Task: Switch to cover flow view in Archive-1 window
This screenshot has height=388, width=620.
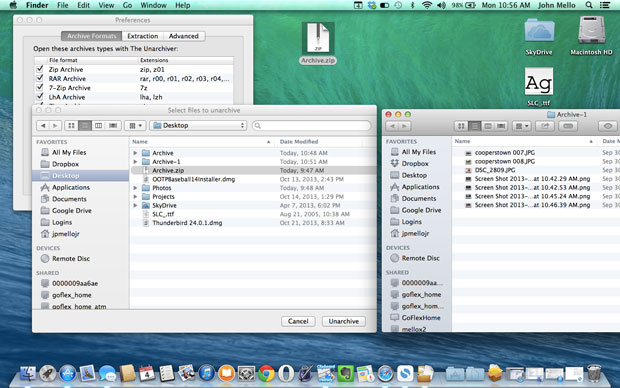Action: click(501, 126)
